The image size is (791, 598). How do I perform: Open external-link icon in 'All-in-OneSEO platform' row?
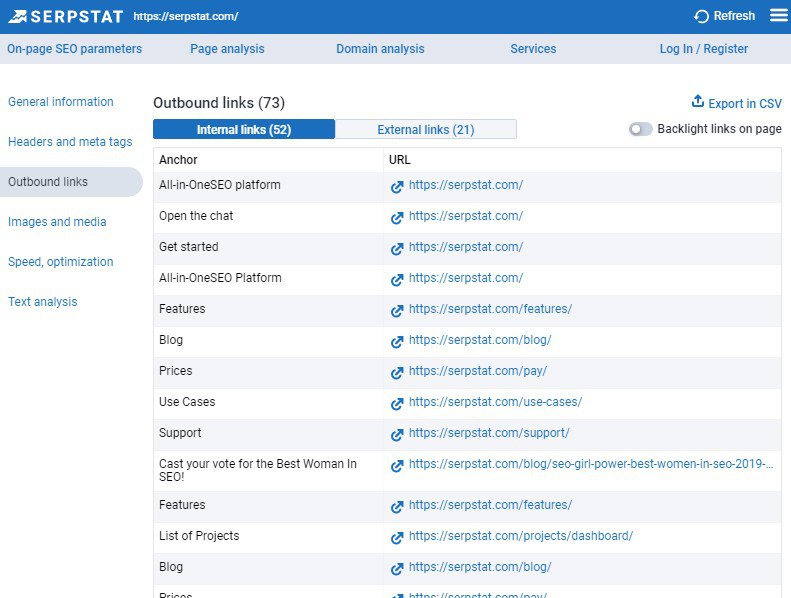pos(397,187)
